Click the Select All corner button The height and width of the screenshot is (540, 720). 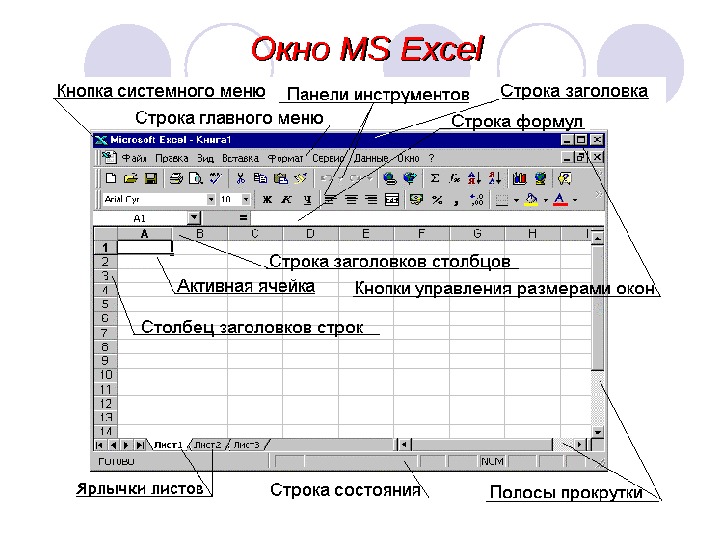[x=106, y=234]
